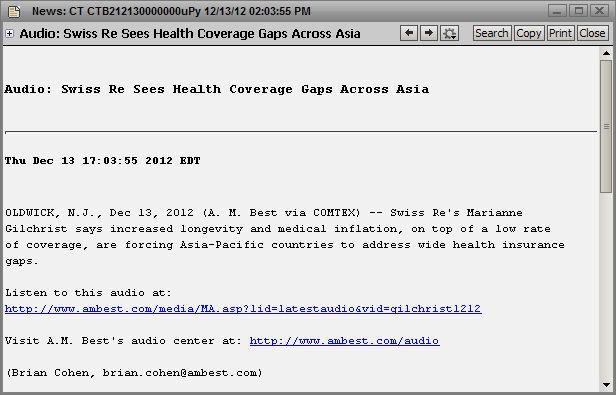Click the author line 'Brian Cohen, brian.cohen@ambest.com'
This screenshot has height=395, width=616.
tap(134, 373)
